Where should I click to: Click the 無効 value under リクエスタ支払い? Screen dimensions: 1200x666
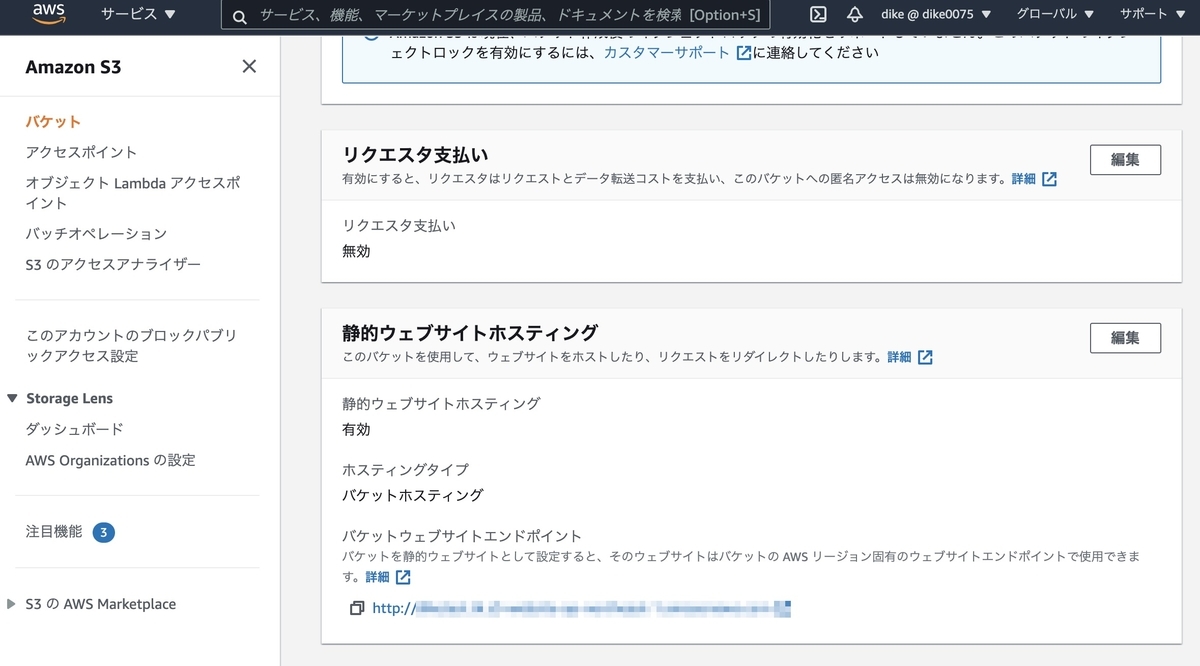pos(356,251)
